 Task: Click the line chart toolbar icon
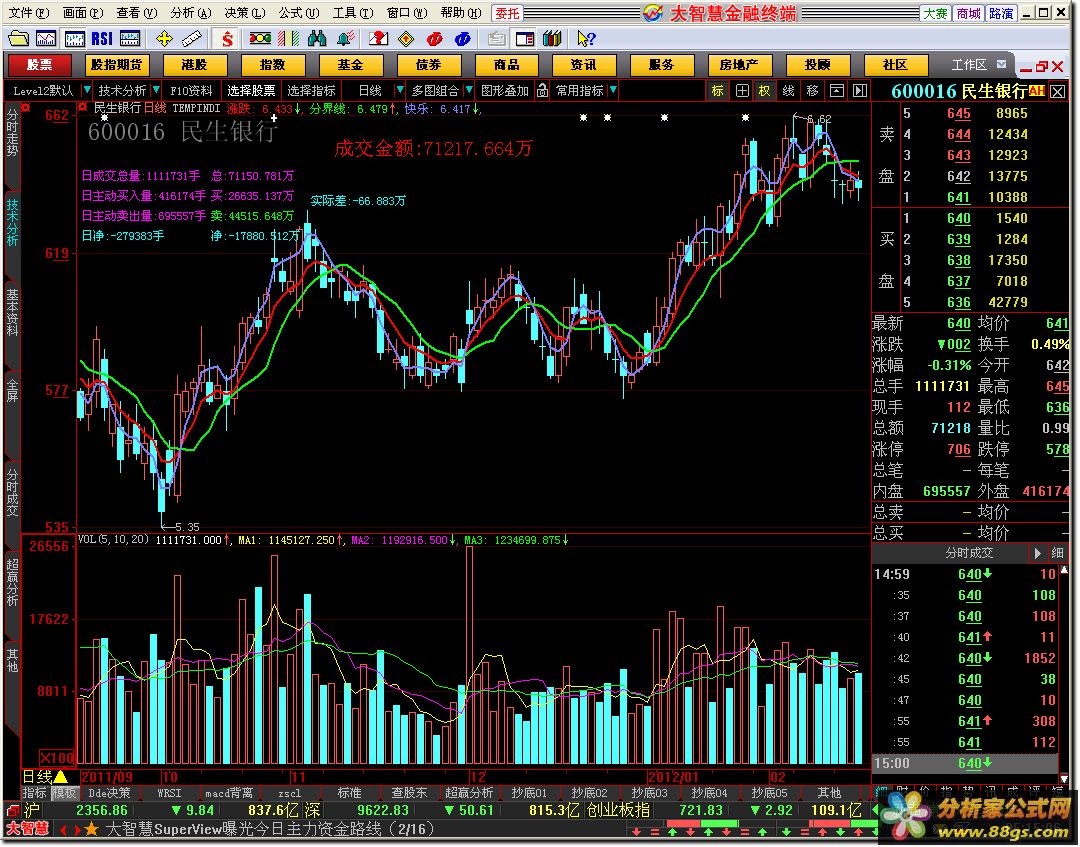46,39
